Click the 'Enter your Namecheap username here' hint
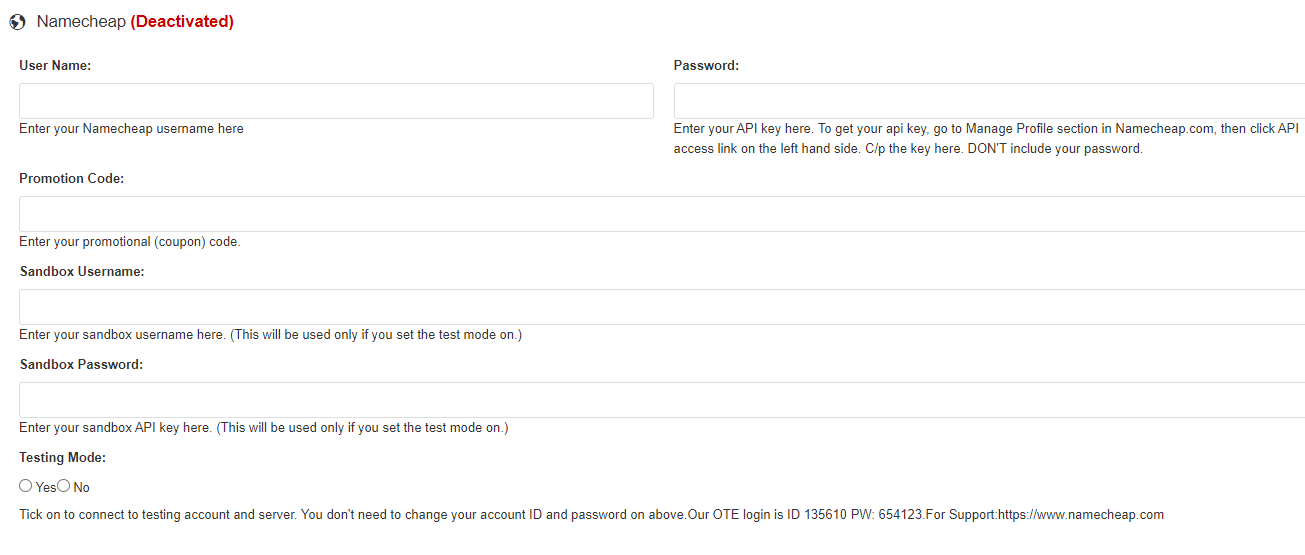This screenshot has width=1305, height=555. (x=131, y=128)
